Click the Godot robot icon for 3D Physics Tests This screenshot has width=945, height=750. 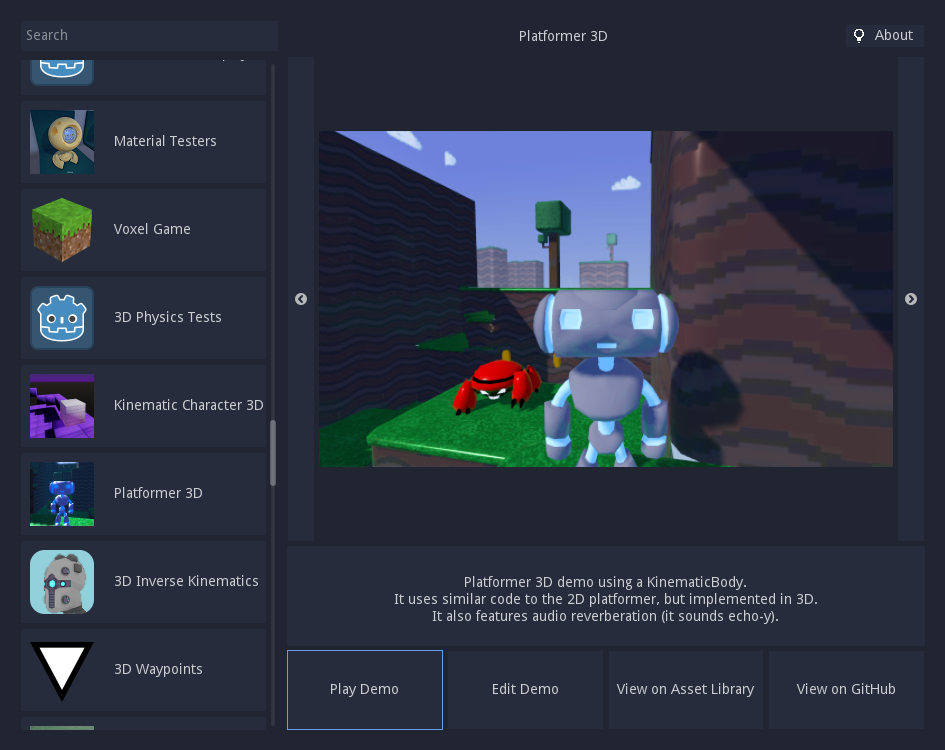pyautogui.click(x=62, y=317)
